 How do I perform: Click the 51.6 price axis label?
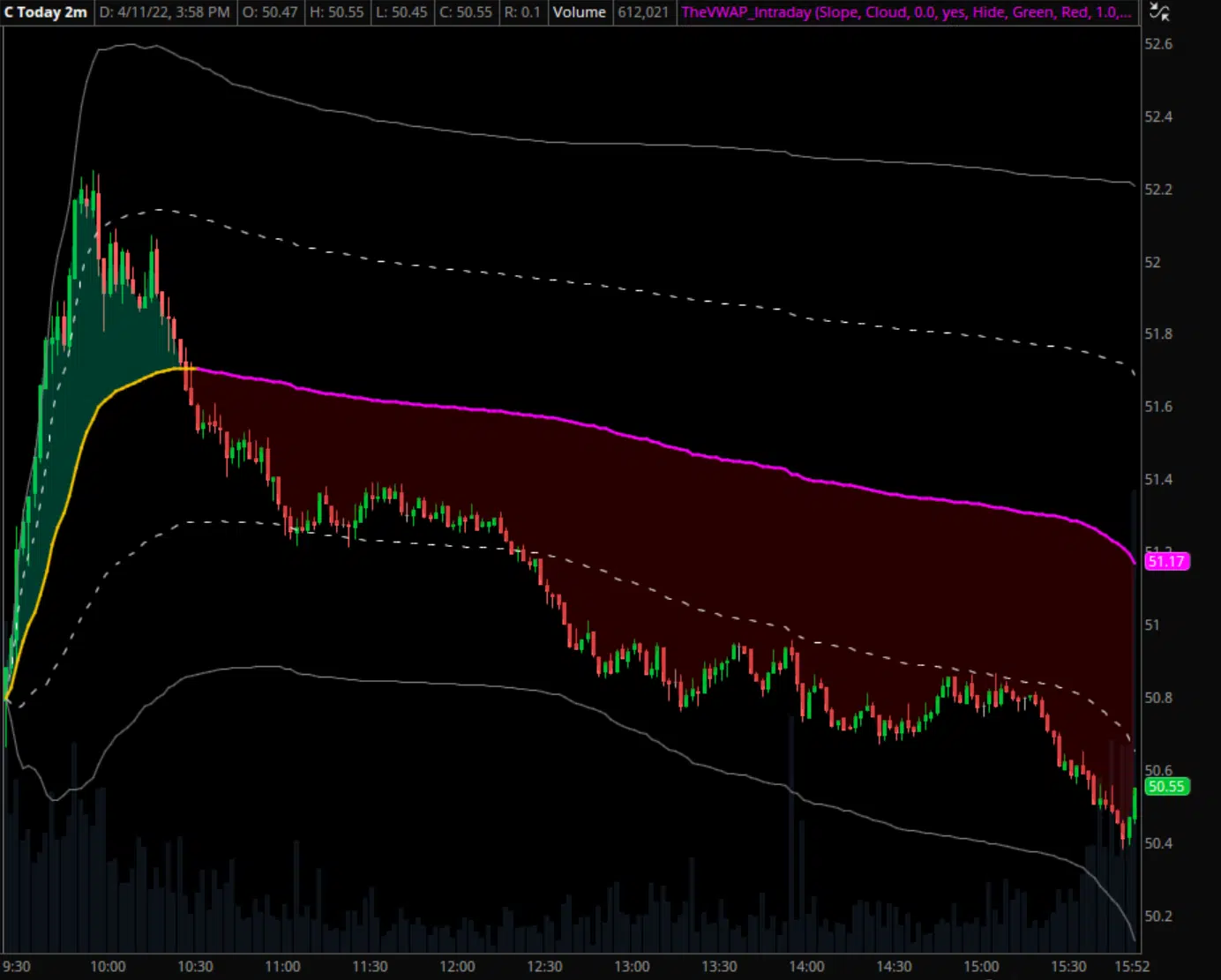point(1158,407)
